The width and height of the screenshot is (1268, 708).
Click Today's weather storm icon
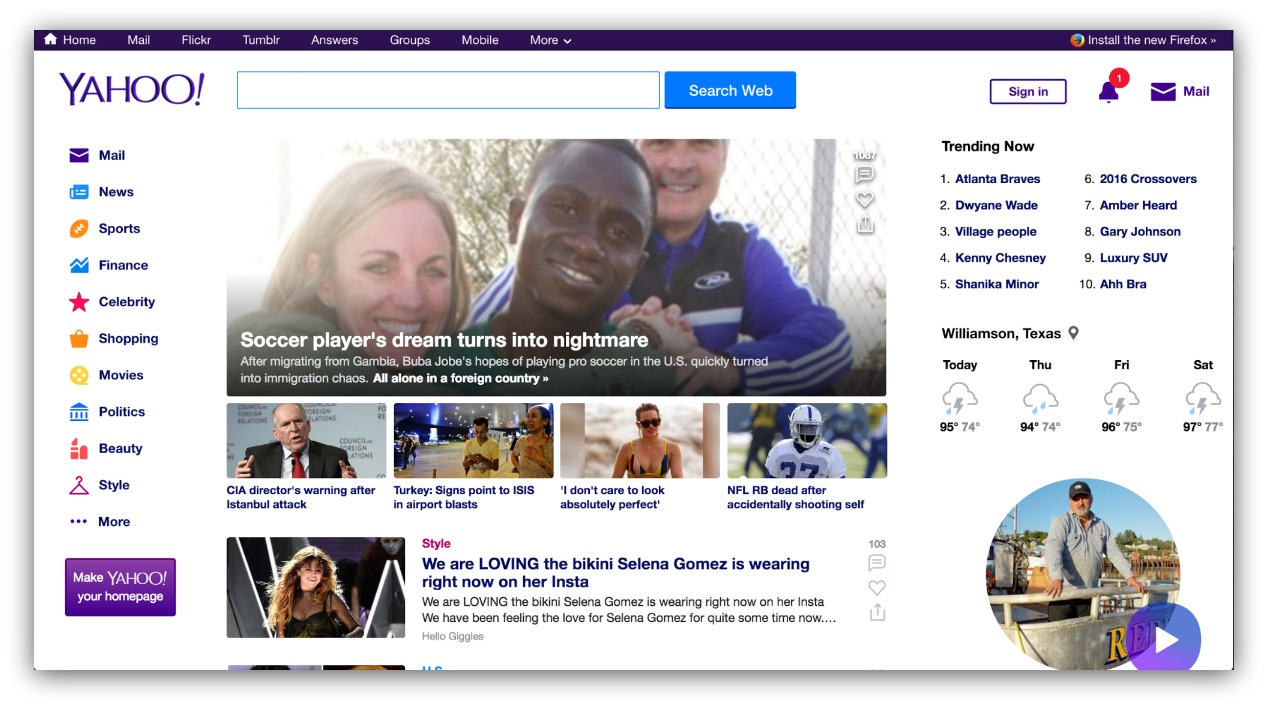(x=960, y=398)
